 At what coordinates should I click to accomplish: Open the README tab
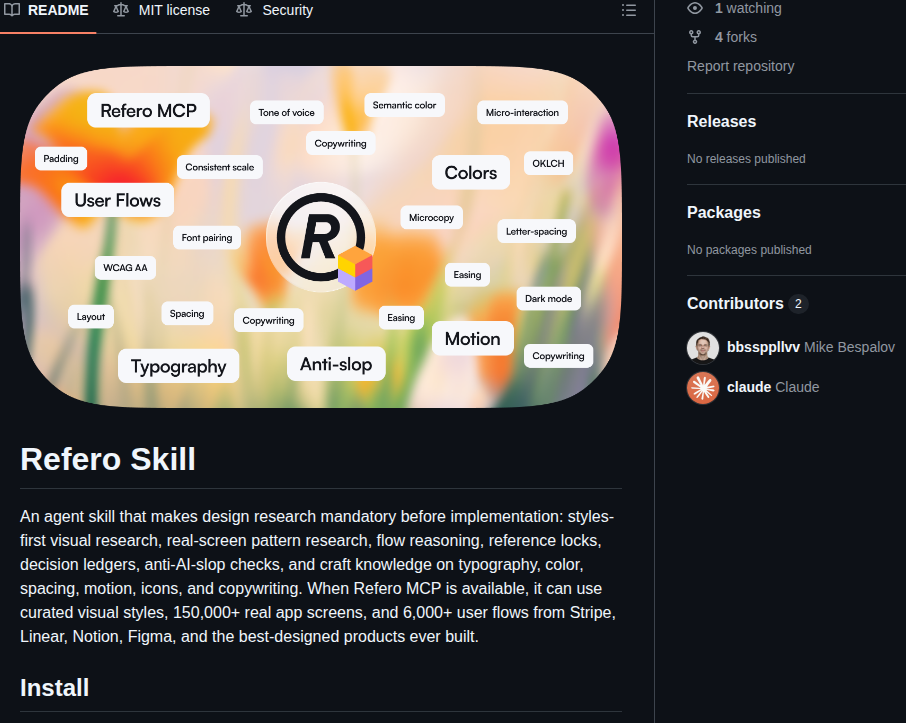(x=47, y=10)
